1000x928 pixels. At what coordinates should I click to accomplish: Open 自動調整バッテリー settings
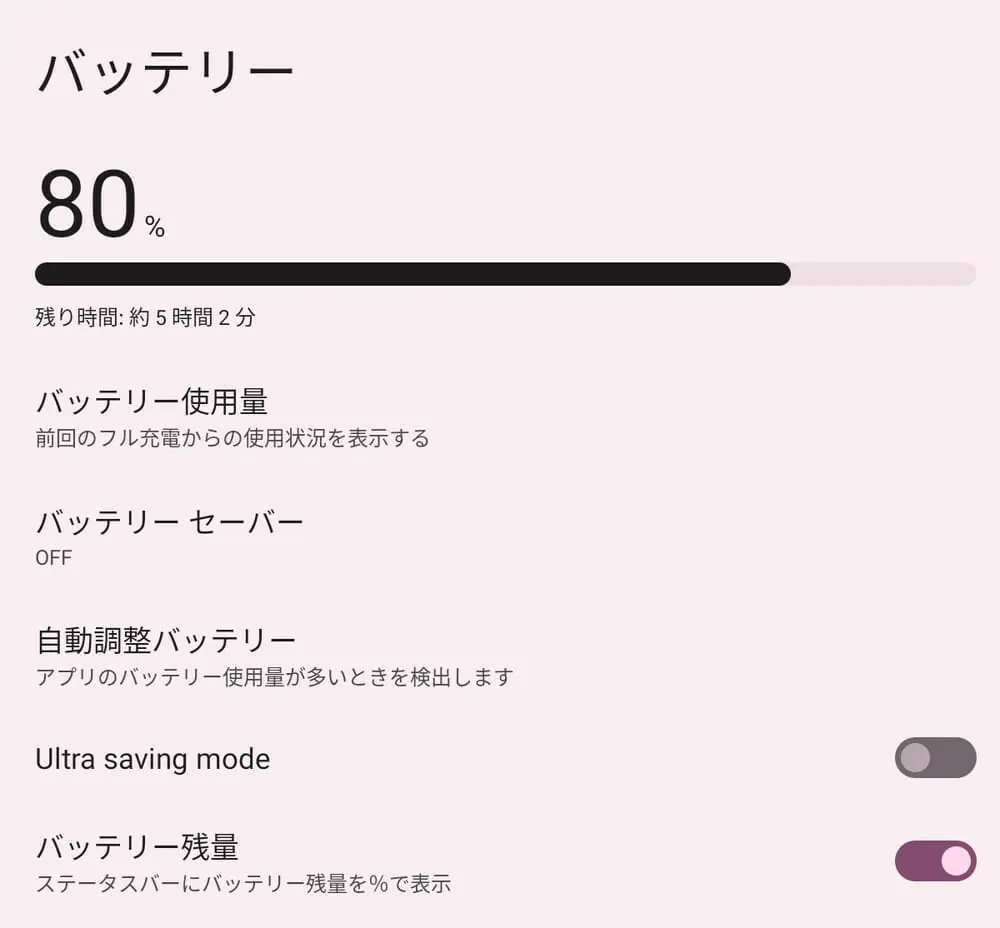[x=166, y=639]
